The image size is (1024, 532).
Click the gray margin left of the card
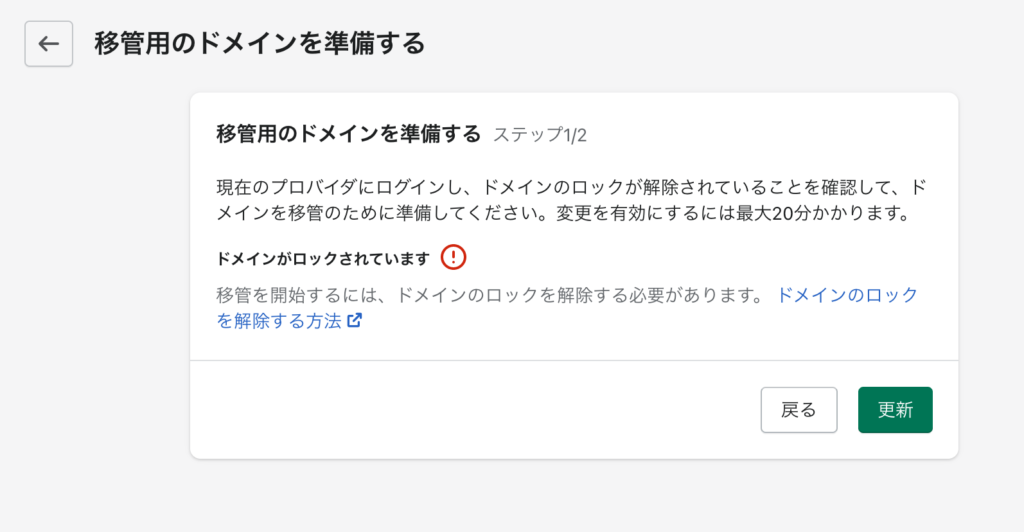(x=95, y=274)
